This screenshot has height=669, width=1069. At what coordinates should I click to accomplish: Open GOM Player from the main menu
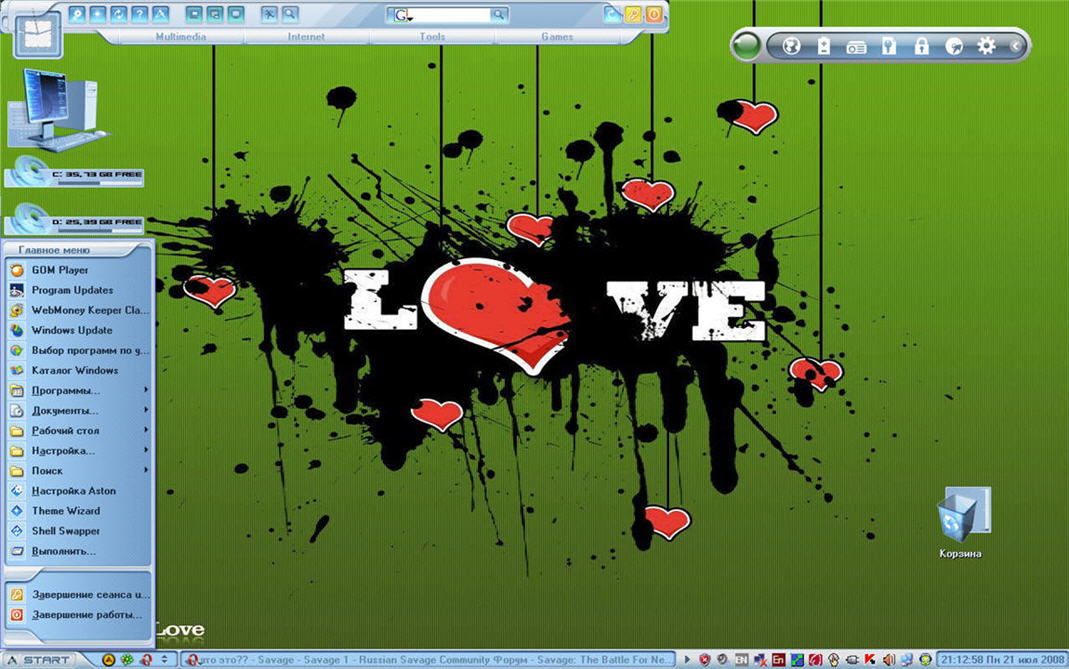coord(60,270)
